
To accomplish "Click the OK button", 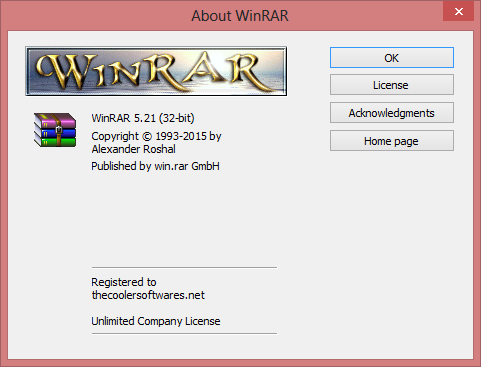I will (392, 58).
